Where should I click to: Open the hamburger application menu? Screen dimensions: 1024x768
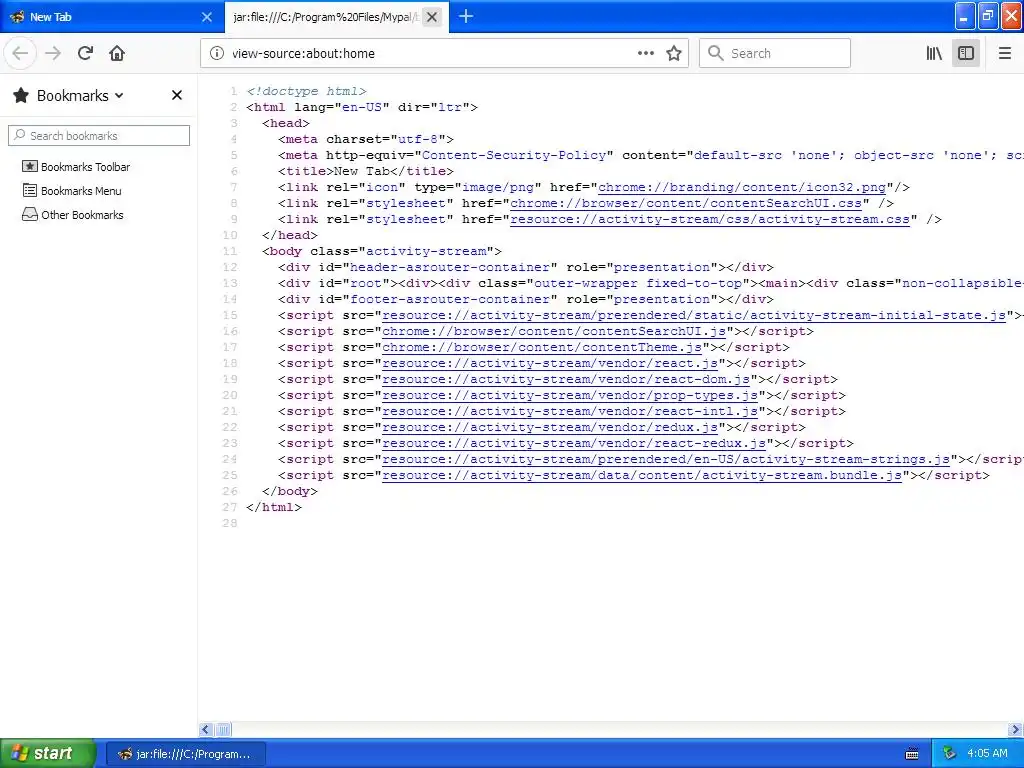[1004, 53]
